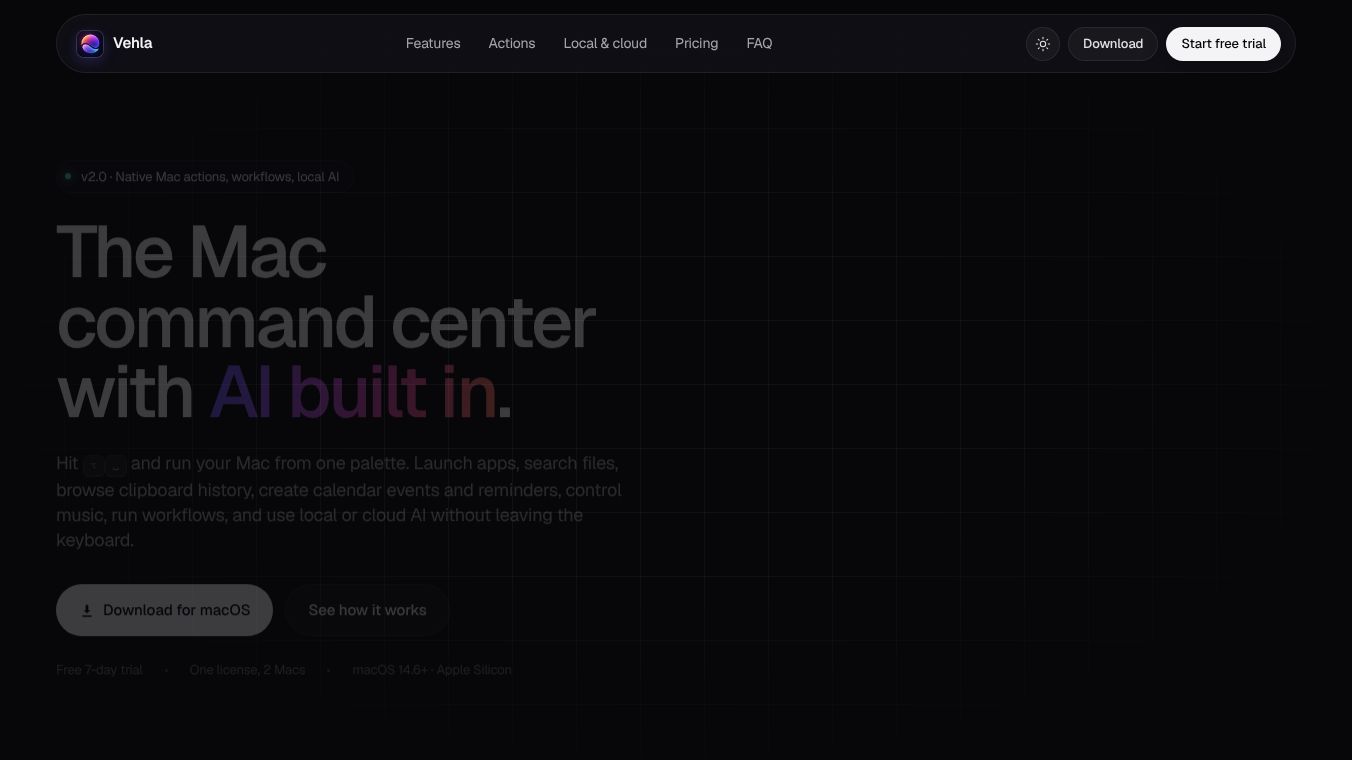Click the Start free trial button

(x=1223, y=44)
